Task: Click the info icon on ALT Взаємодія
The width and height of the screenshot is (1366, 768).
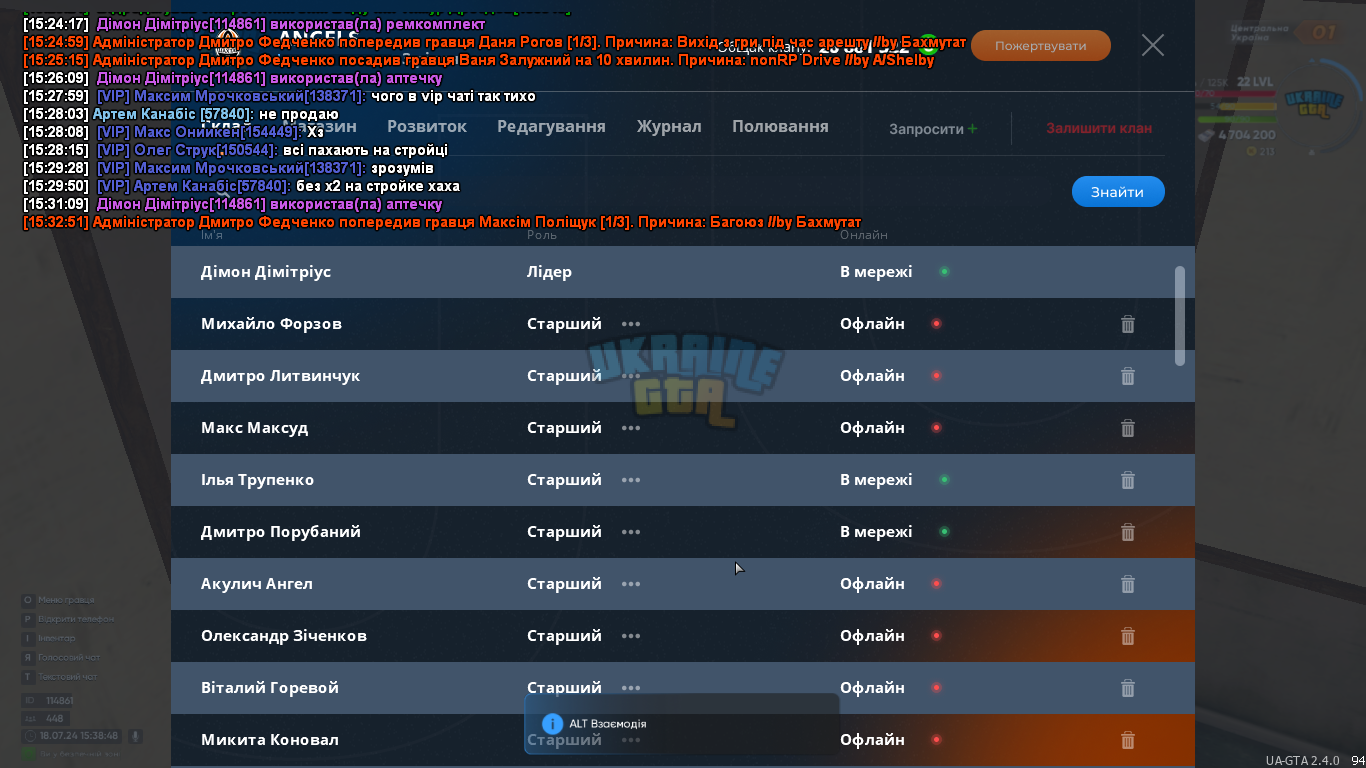Action: coord(552,724)
